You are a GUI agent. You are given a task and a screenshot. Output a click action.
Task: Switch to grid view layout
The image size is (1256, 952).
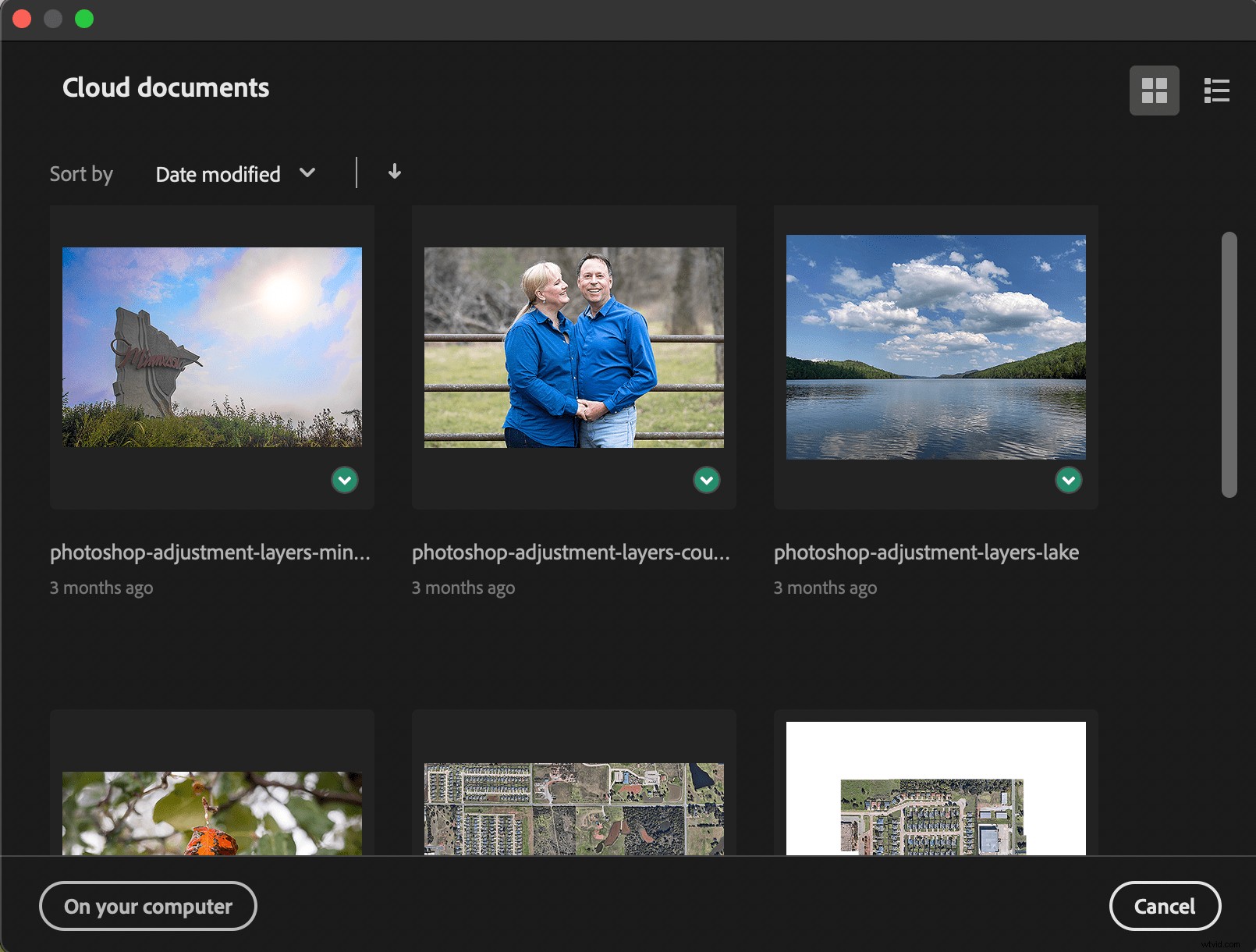[x=1154, y=91]
